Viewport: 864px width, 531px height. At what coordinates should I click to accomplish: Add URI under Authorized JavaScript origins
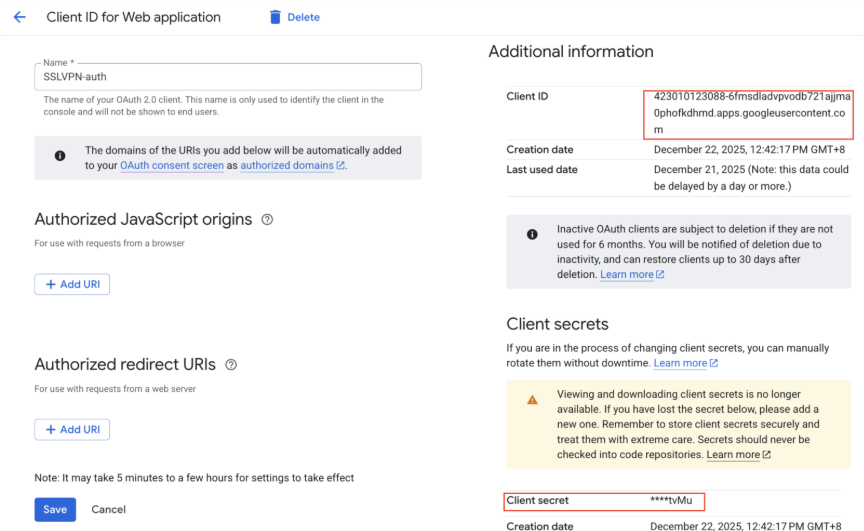pos(72,284)
